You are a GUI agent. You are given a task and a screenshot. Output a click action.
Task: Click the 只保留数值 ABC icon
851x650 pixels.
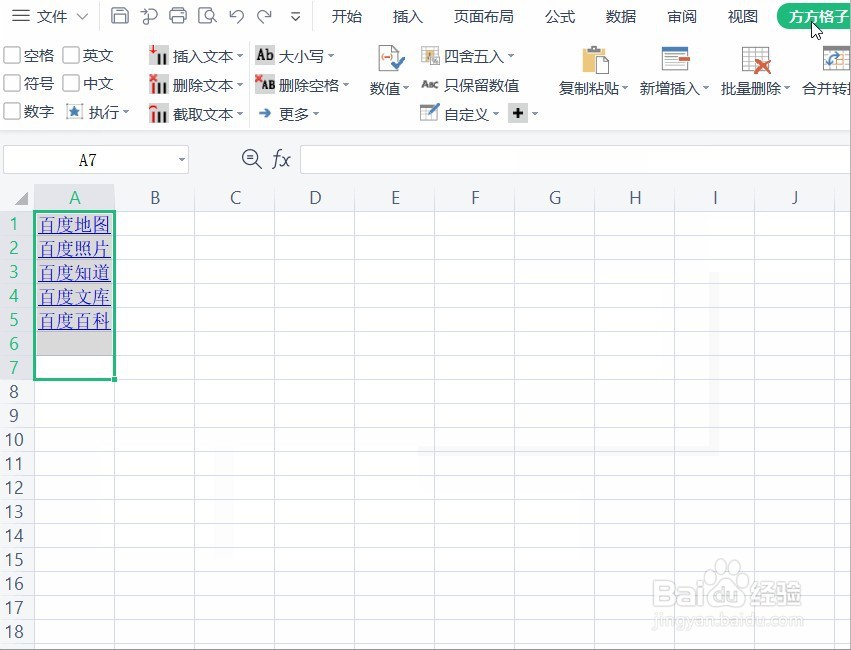[x=430, y=84]
